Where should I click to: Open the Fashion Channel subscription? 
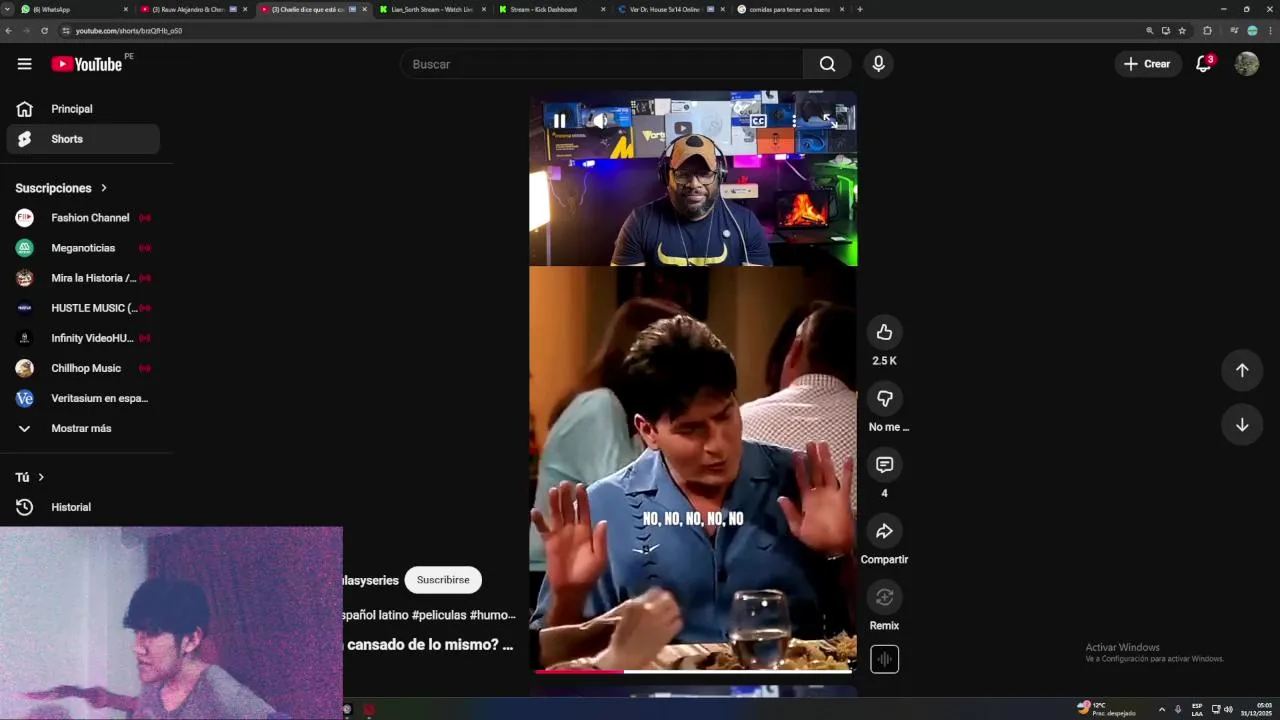83,218
